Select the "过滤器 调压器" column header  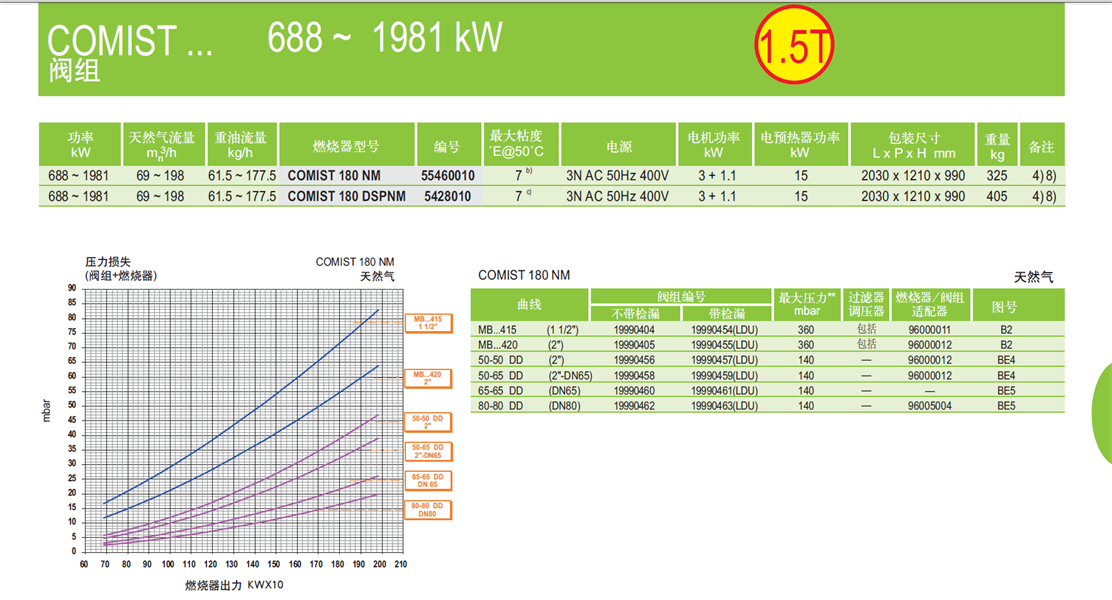pos(867,304)
